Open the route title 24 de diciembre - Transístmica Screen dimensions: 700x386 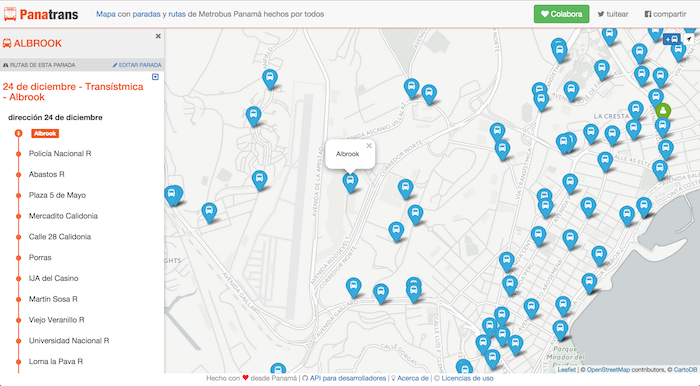coord(73,91)
